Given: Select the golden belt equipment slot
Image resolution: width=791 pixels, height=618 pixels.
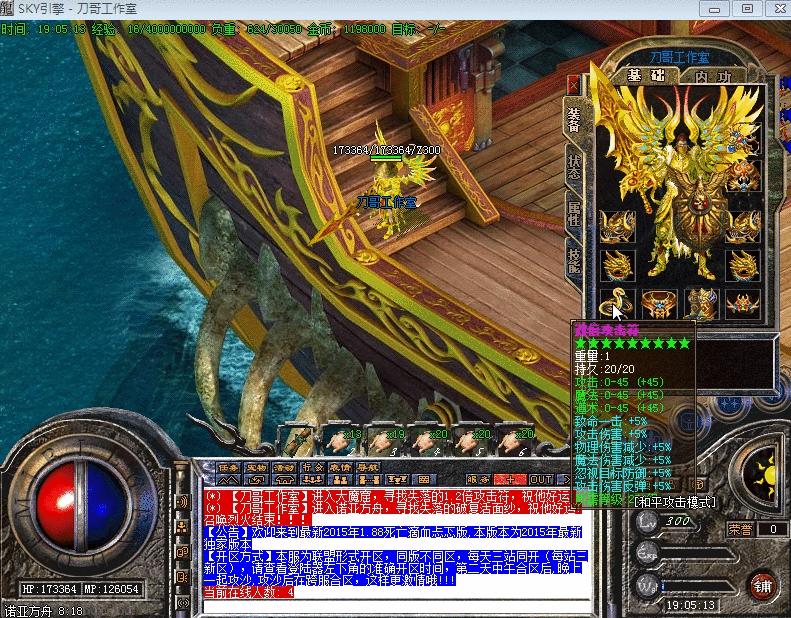Looking at the screenshot, I should (x=659, y=304).
